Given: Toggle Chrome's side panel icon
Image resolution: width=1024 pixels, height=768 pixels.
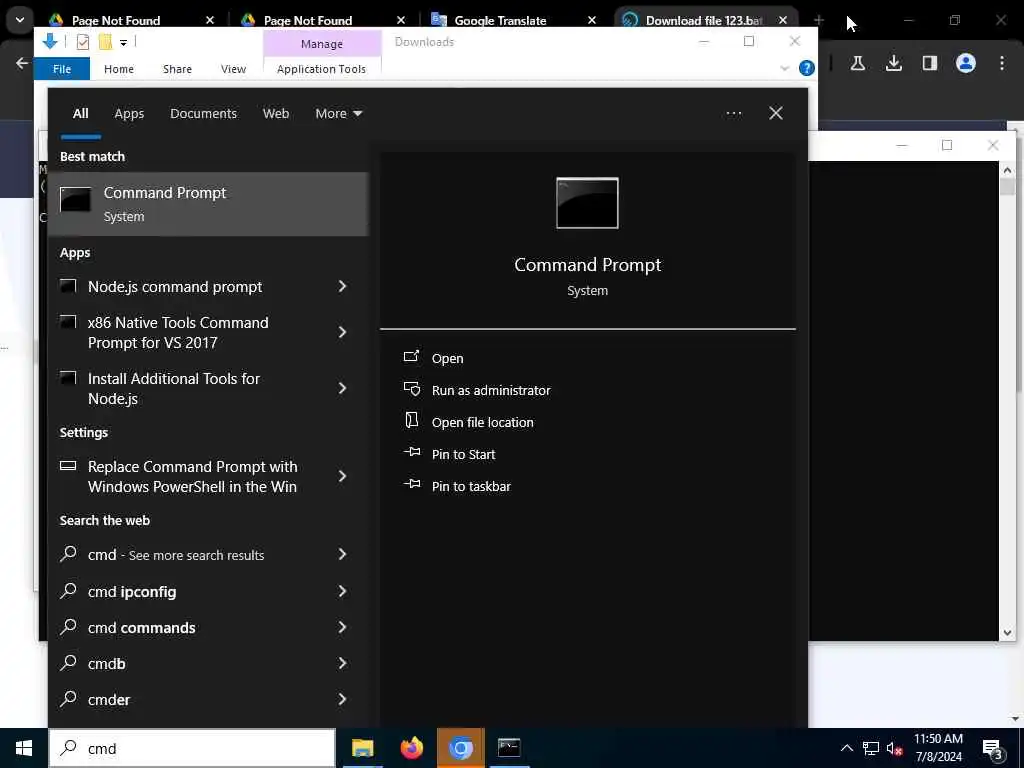Looking at the screenshot, I should pyautogui.click(x=930, y=63).
